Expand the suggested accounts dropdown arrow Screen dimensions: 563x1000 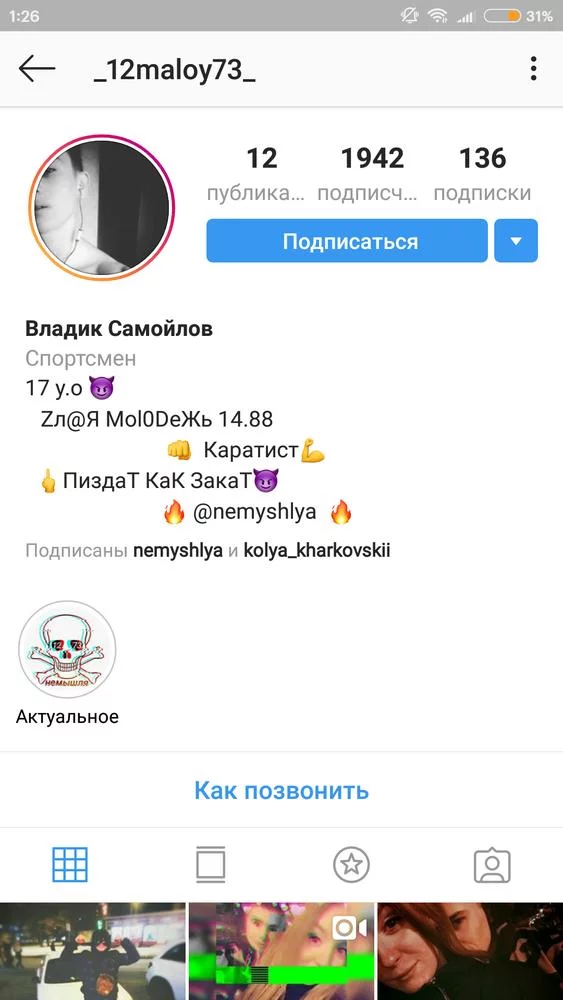coord(516,241)
